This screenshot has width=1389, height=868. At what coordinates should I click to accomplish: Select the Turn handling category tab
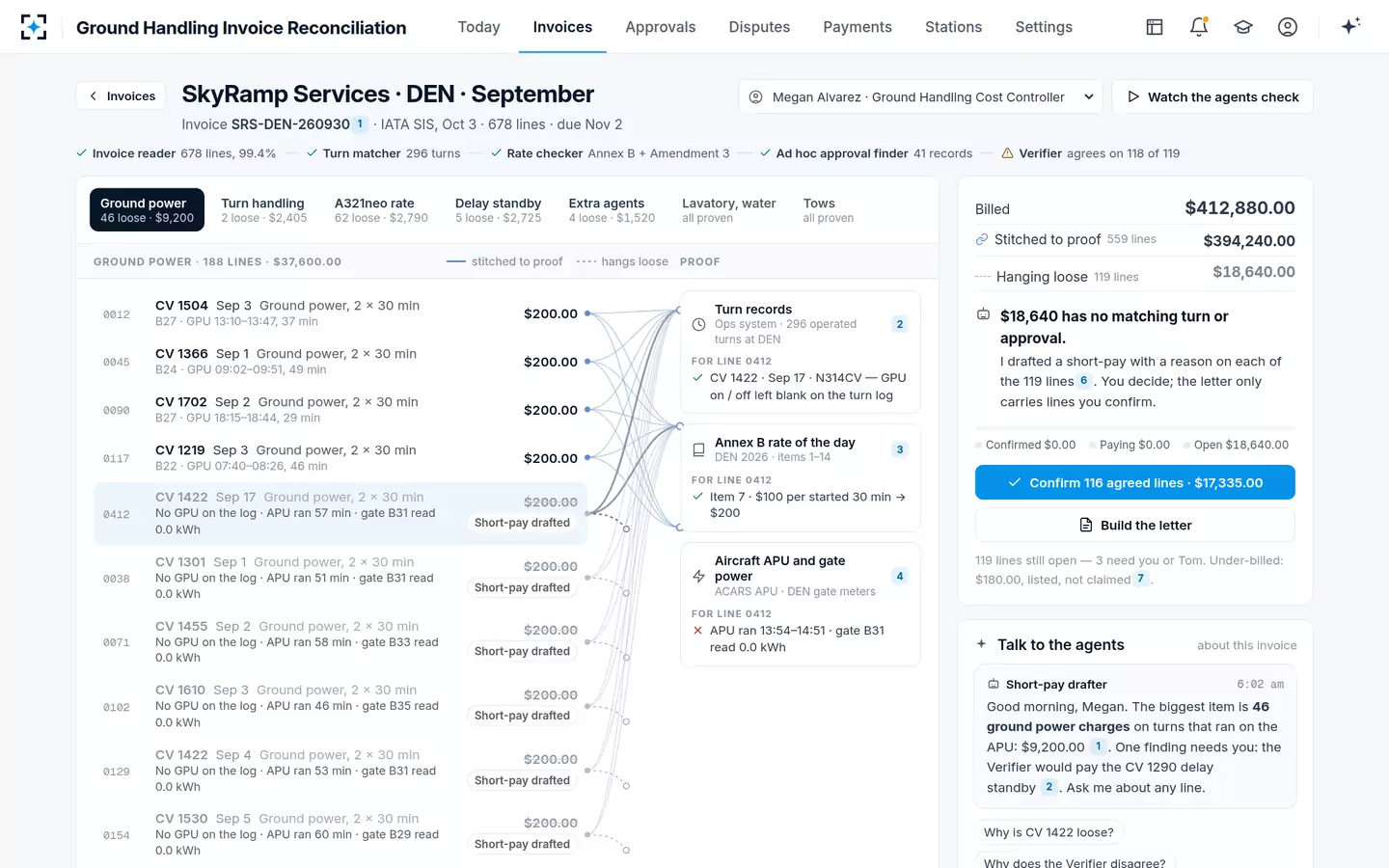tap(264, 210)
